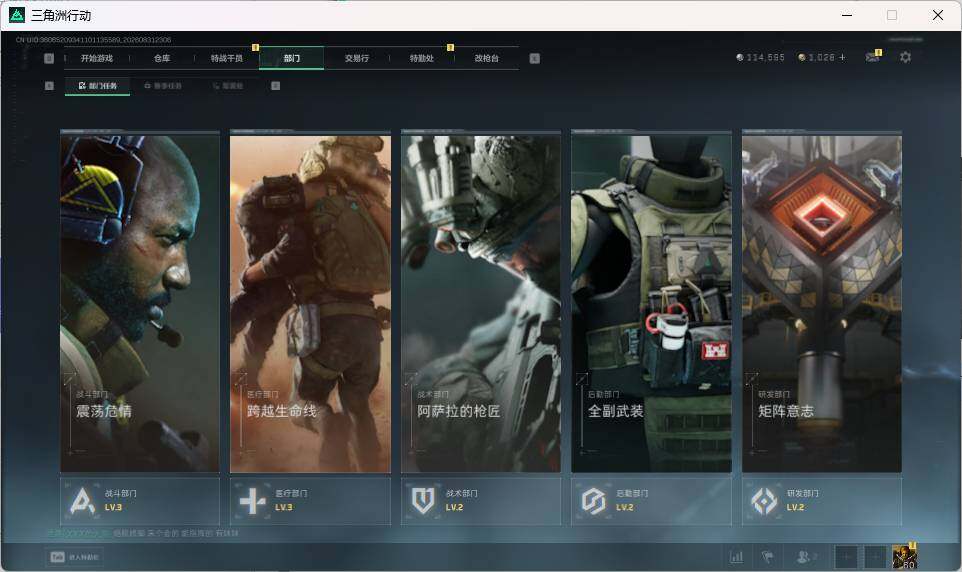The width and height of the screenshot is (962, 572).
Task: Click the flag icon in bottom bar
Action: (768, 557)
